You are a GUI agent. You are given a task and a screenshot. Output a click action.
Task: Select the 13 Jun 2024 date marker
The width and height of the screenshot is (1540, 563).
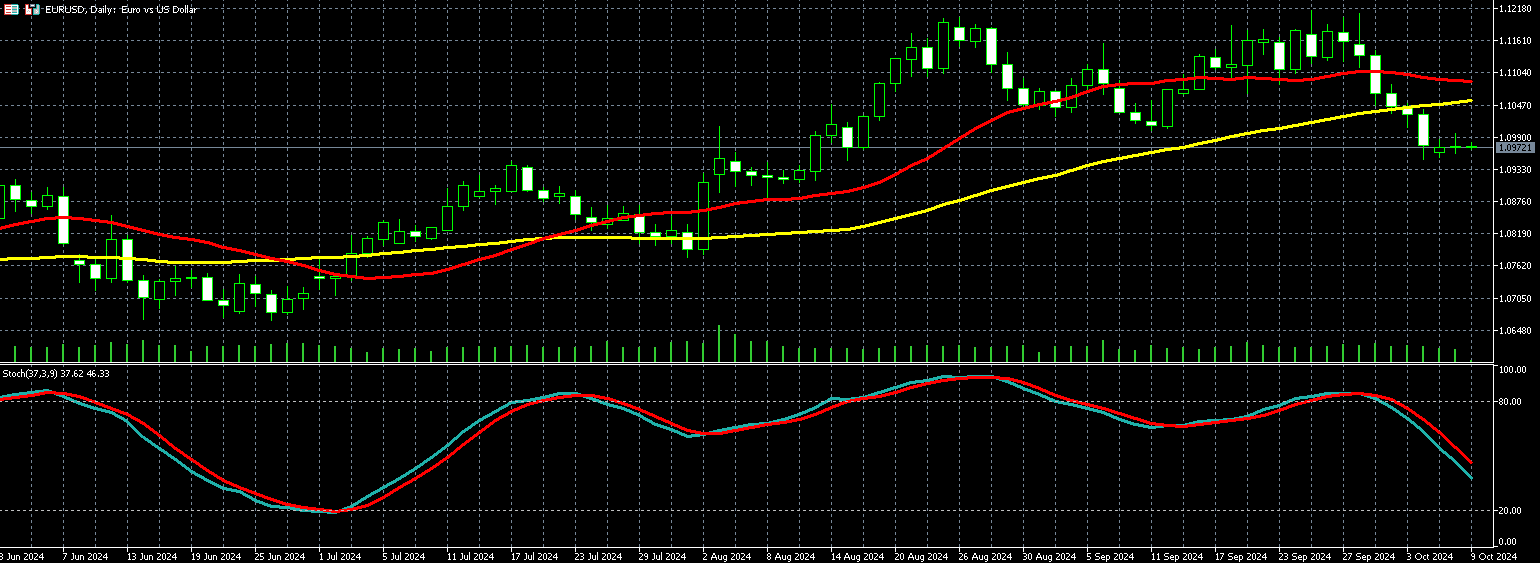[153, 556]
